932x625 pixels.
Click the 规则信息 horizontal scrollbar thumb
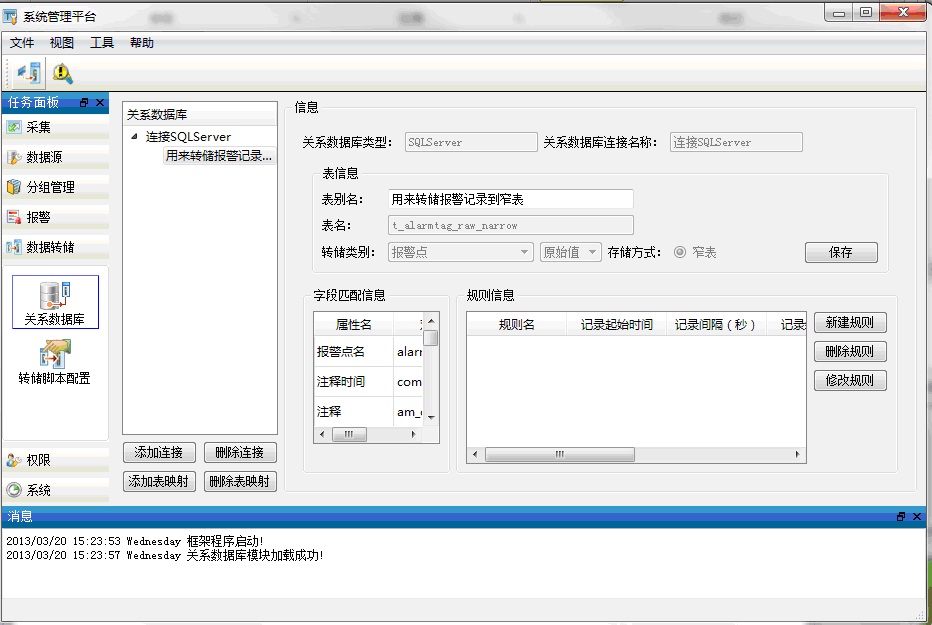point(559,454)
